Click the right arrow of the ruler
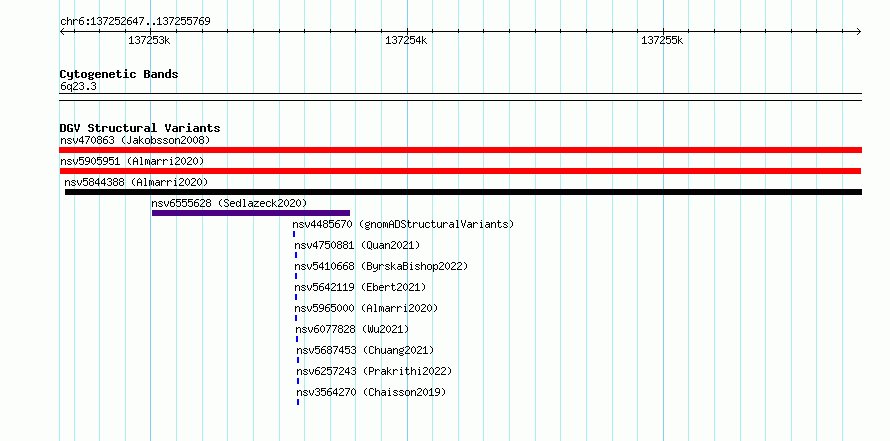Screen dimensions: 890x441 858,32
